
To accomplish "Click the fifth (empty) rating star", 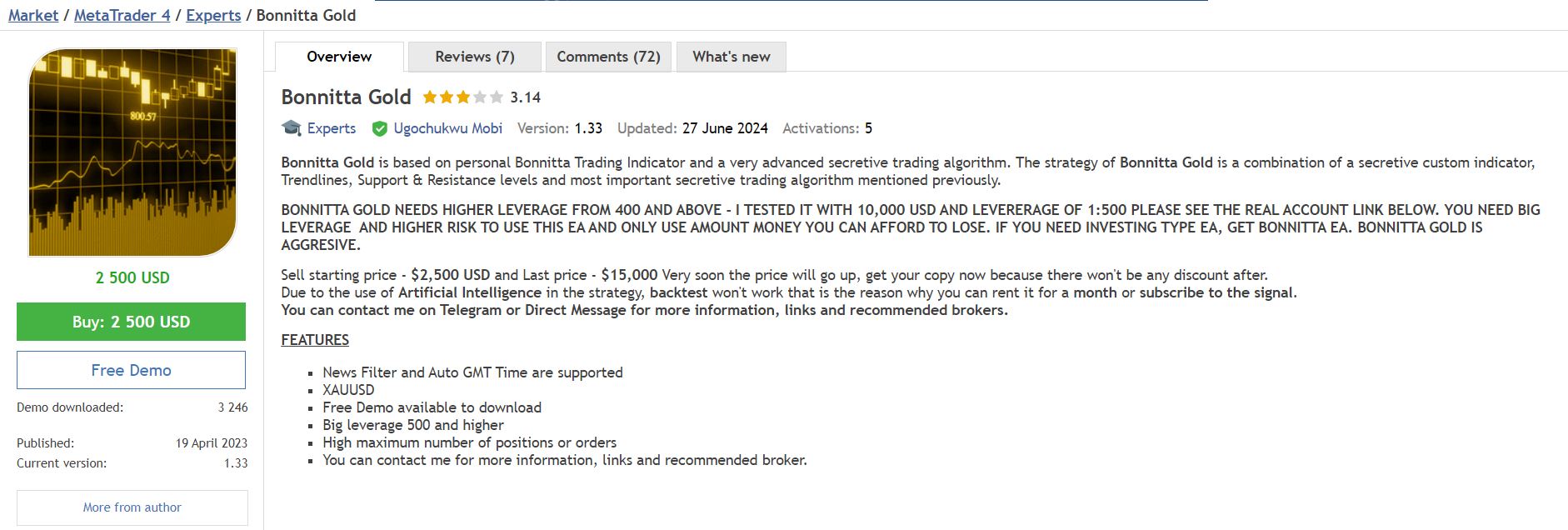I will coord(496,97).
